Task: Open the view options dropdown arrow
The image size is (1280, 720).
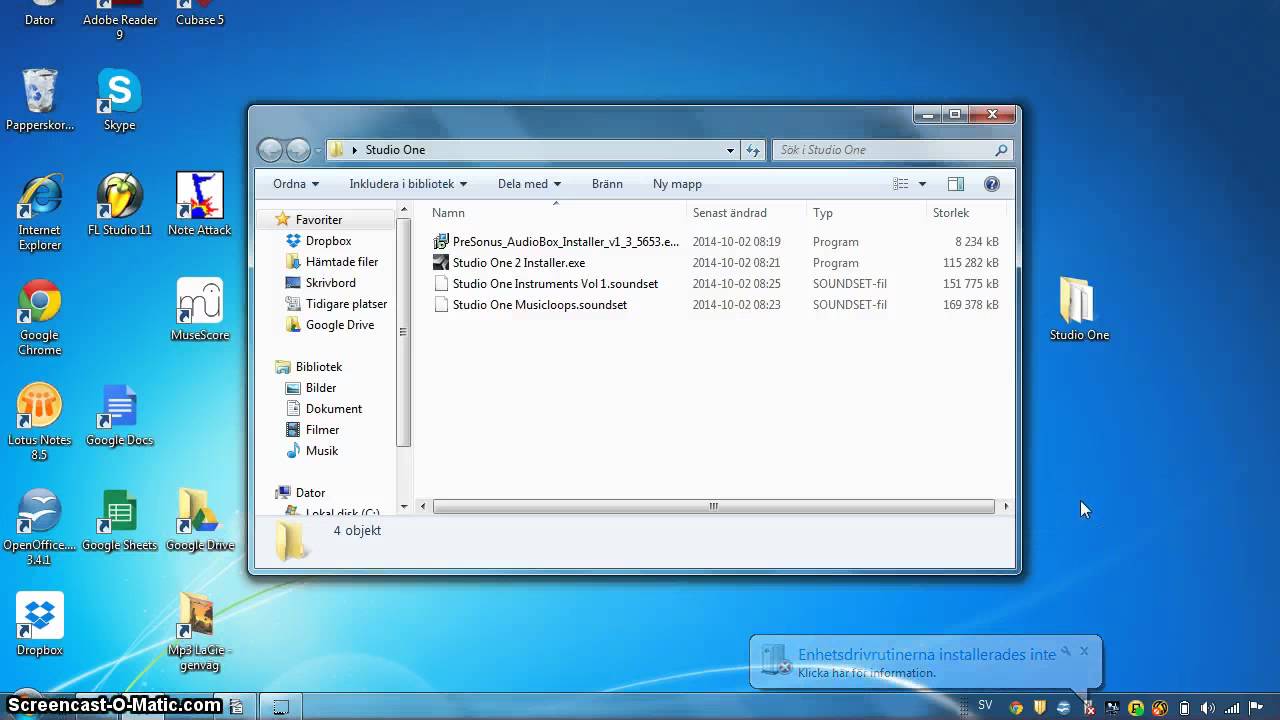Action: click(x=922, y=184)
